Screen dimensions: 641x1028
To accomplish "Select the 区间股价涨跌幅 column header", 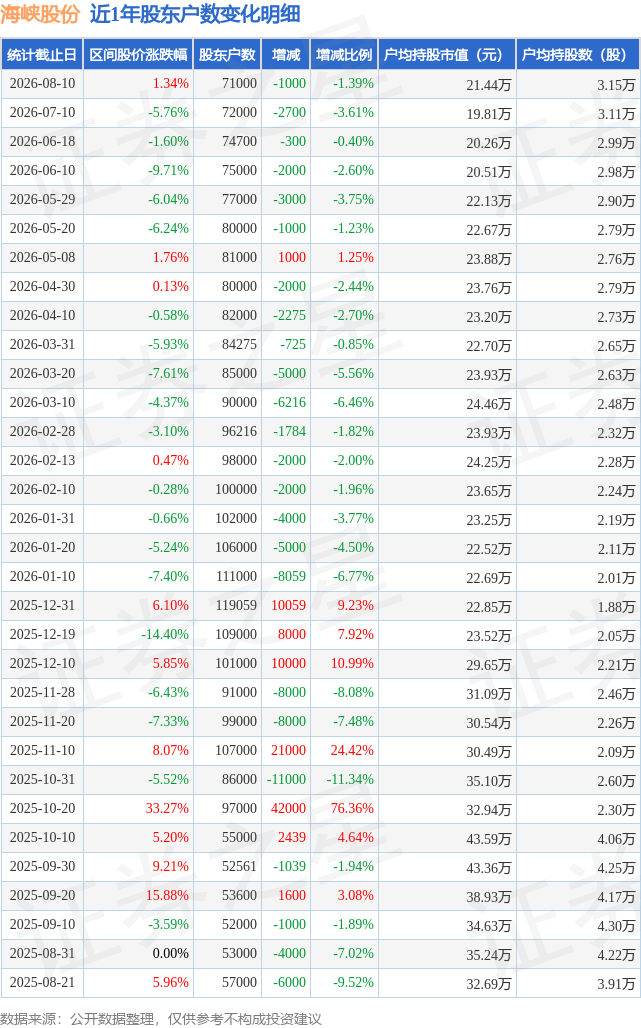I will (x=138, y=54).
